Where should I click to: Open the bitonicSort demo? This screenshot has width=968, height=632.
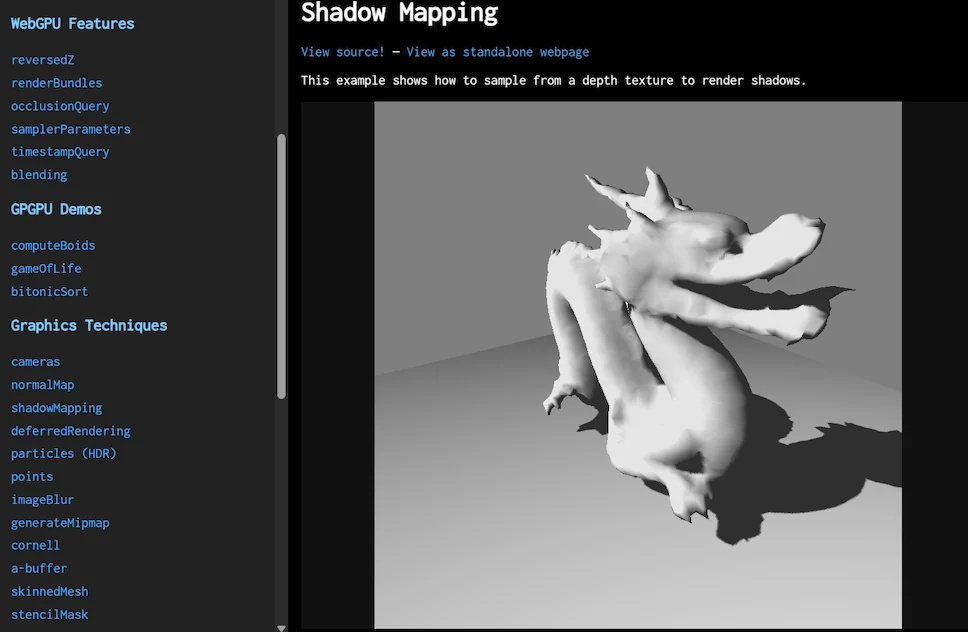(49, 291)
